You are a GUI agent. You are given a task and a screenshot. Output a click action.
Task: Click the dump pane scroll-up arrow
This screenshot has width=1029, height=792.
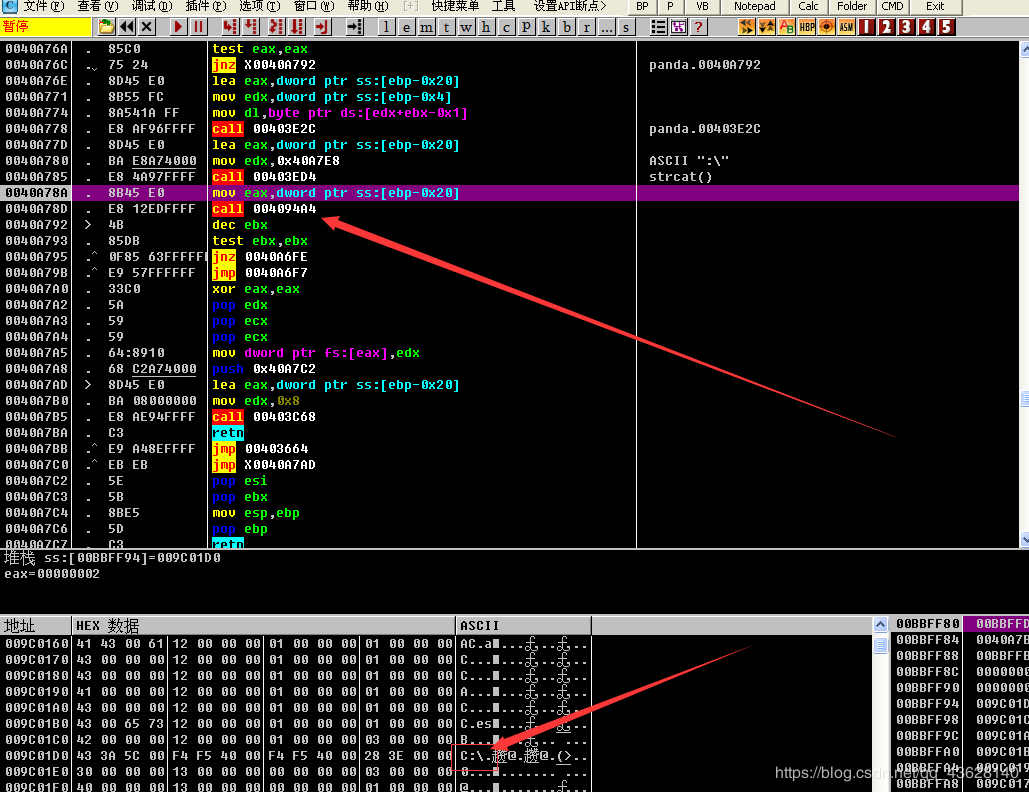click(881, 624)
